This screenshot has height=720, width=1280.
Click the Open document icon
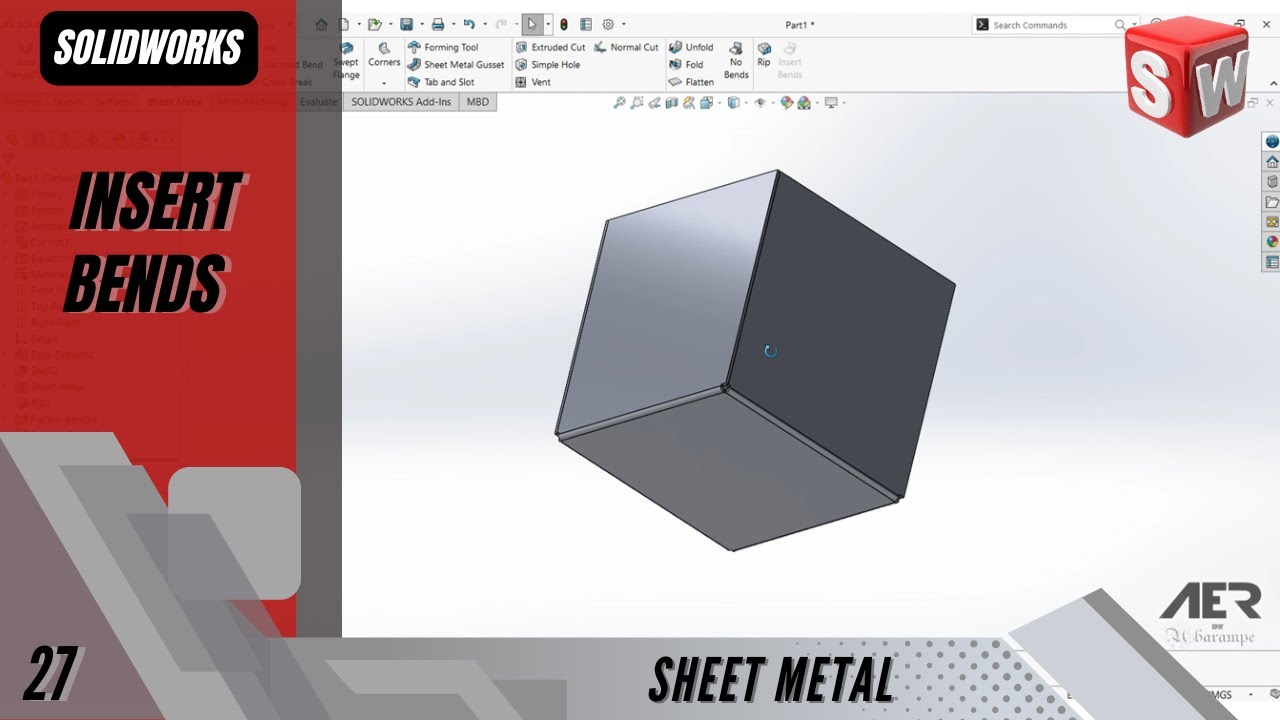click(x=374, y=24)
